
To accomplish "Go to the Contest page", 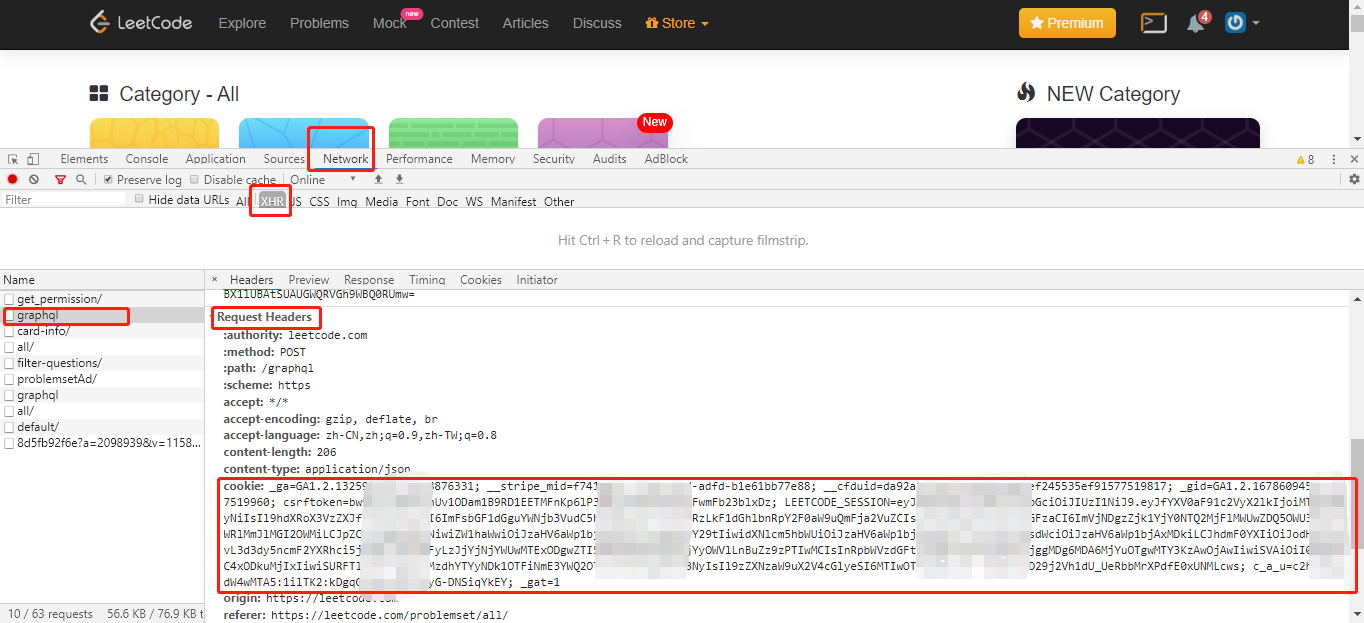I will 454,23.
